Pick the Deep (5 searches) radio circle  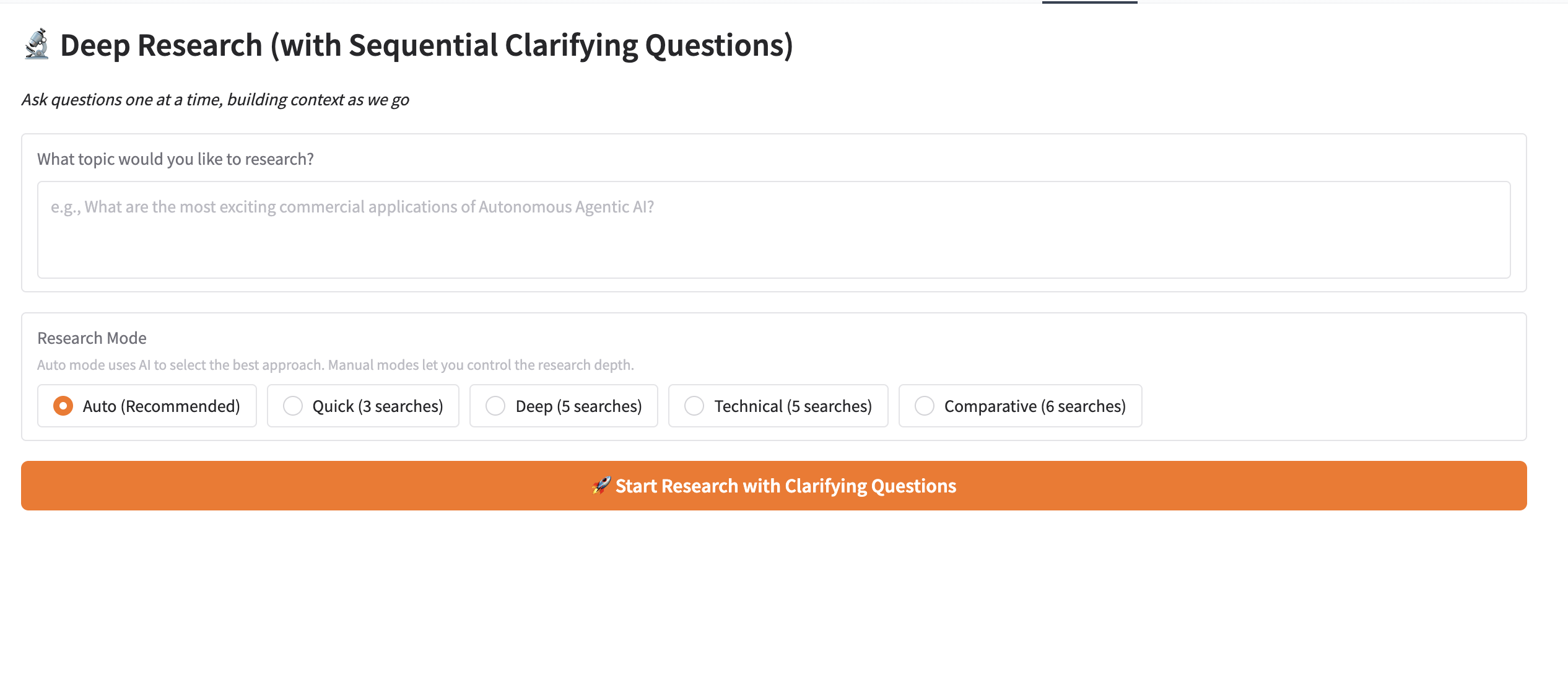495,406
